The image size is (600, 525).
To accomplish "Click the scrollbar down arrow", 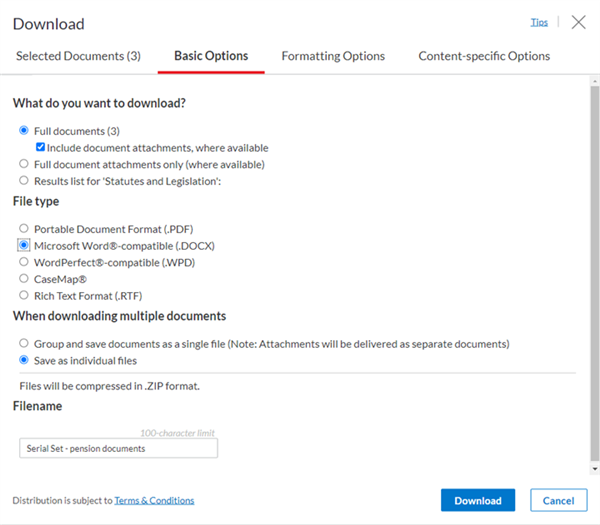I will pos(595,469).
